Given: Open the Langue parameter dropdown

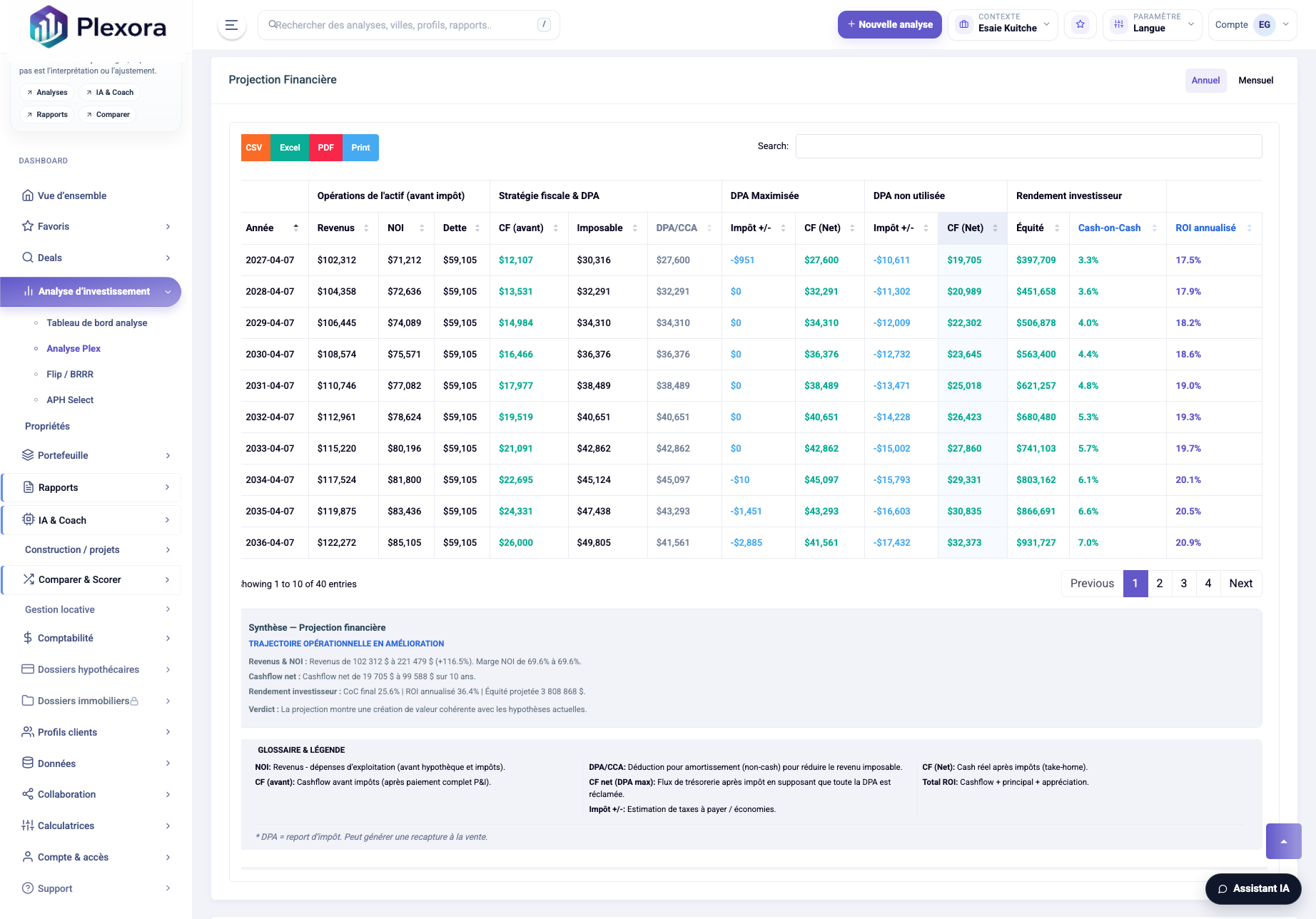Looking at the screenshot, I should (1152, 24).
